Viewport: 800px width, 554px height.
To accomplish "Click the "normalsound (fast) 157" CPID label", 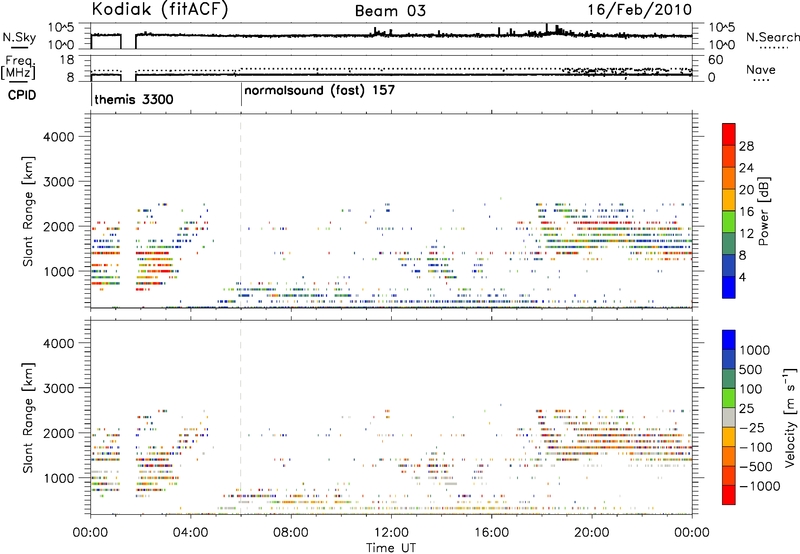I will pyautogui.click(x=320, y=91).
